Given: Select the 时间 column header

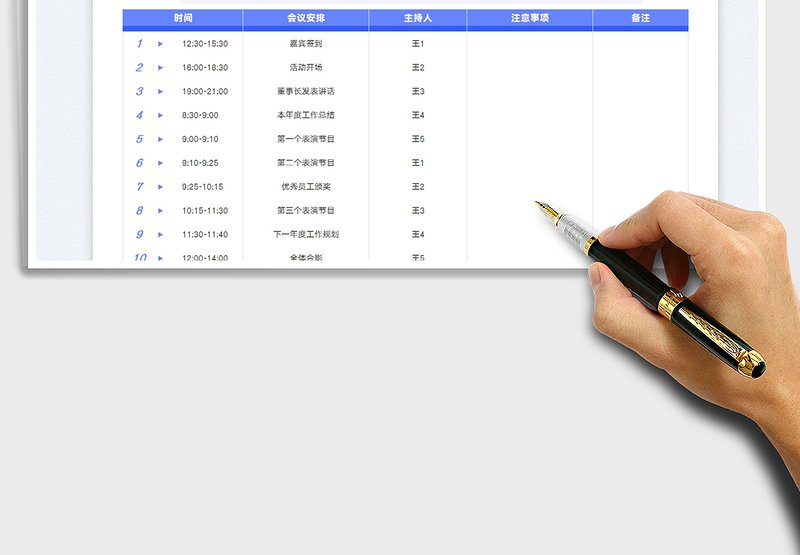Looking at the screenshot, I should tap(183, 18).
